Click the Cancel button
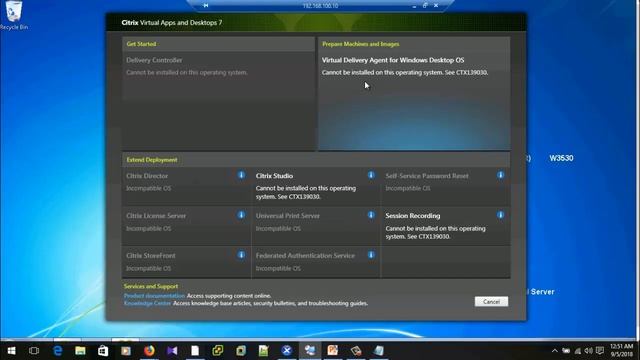Image resolution: width=640 pixels, height=360 pixels. coord(491,302)
